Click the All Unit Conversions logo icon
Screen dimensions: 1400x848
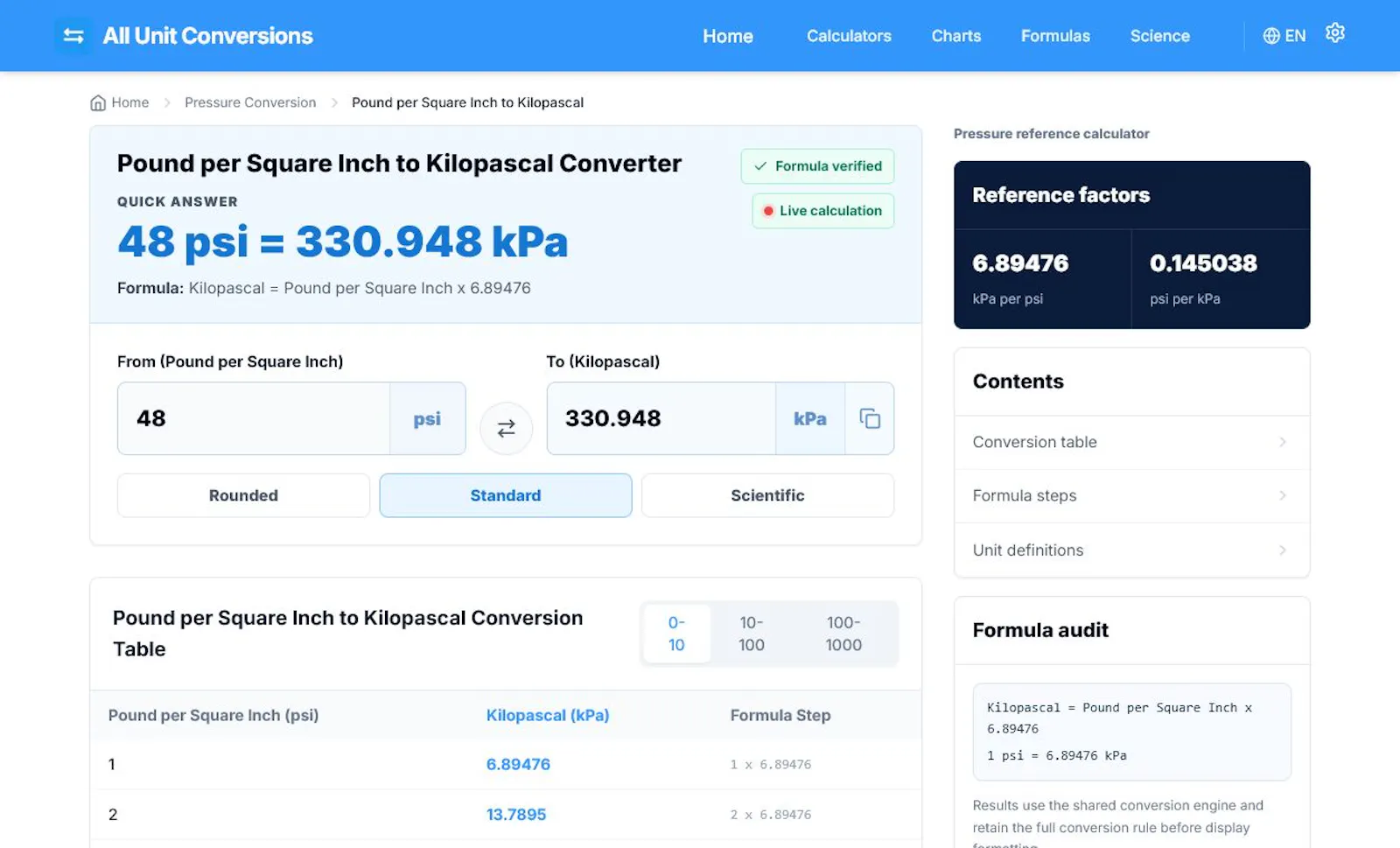point(73,36)
